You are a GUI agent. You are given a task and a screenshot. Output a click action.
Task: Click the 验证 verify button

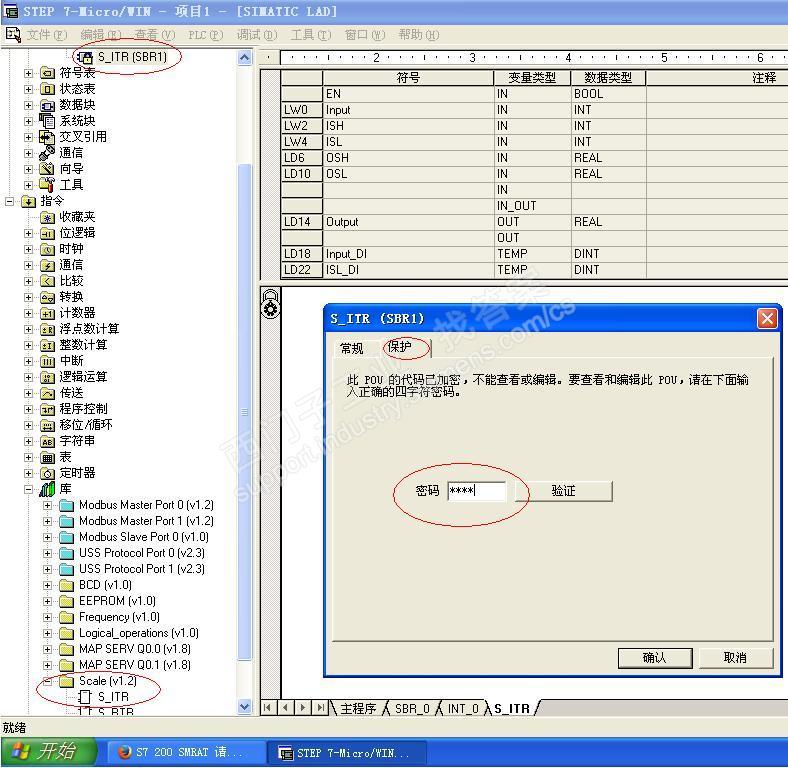pyautogui.click(x=564, y=491)
